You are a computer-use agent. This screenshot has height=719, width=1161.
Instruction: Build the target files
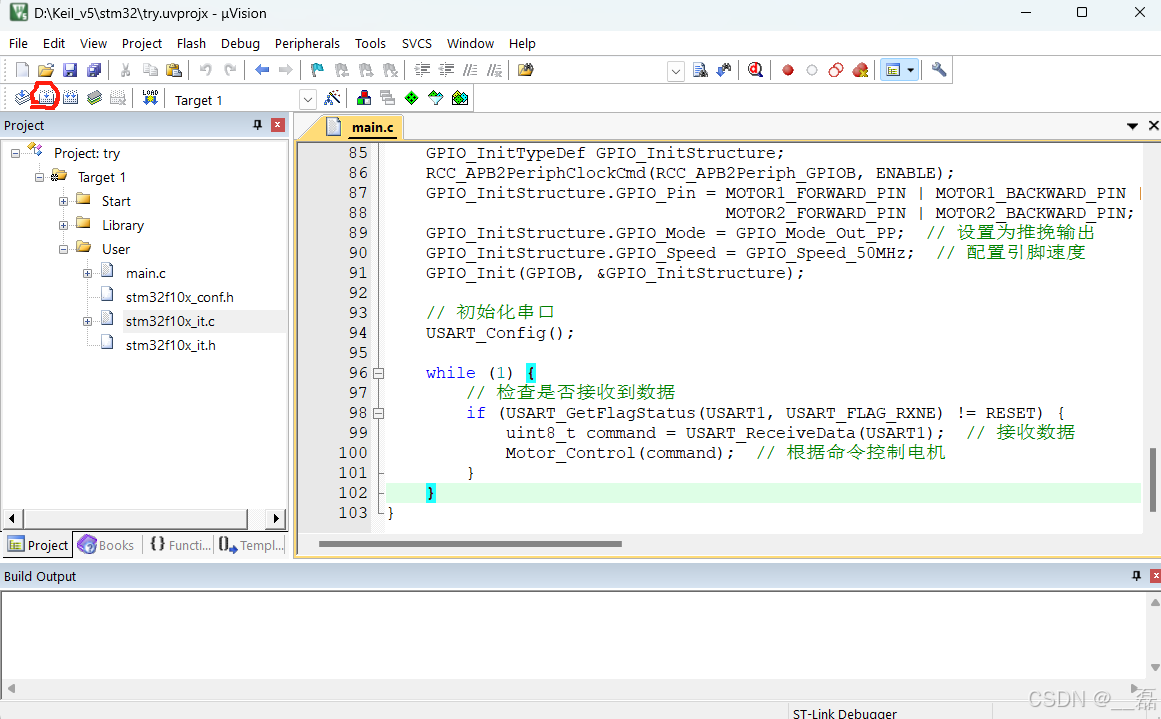click(x=47, y=98)
